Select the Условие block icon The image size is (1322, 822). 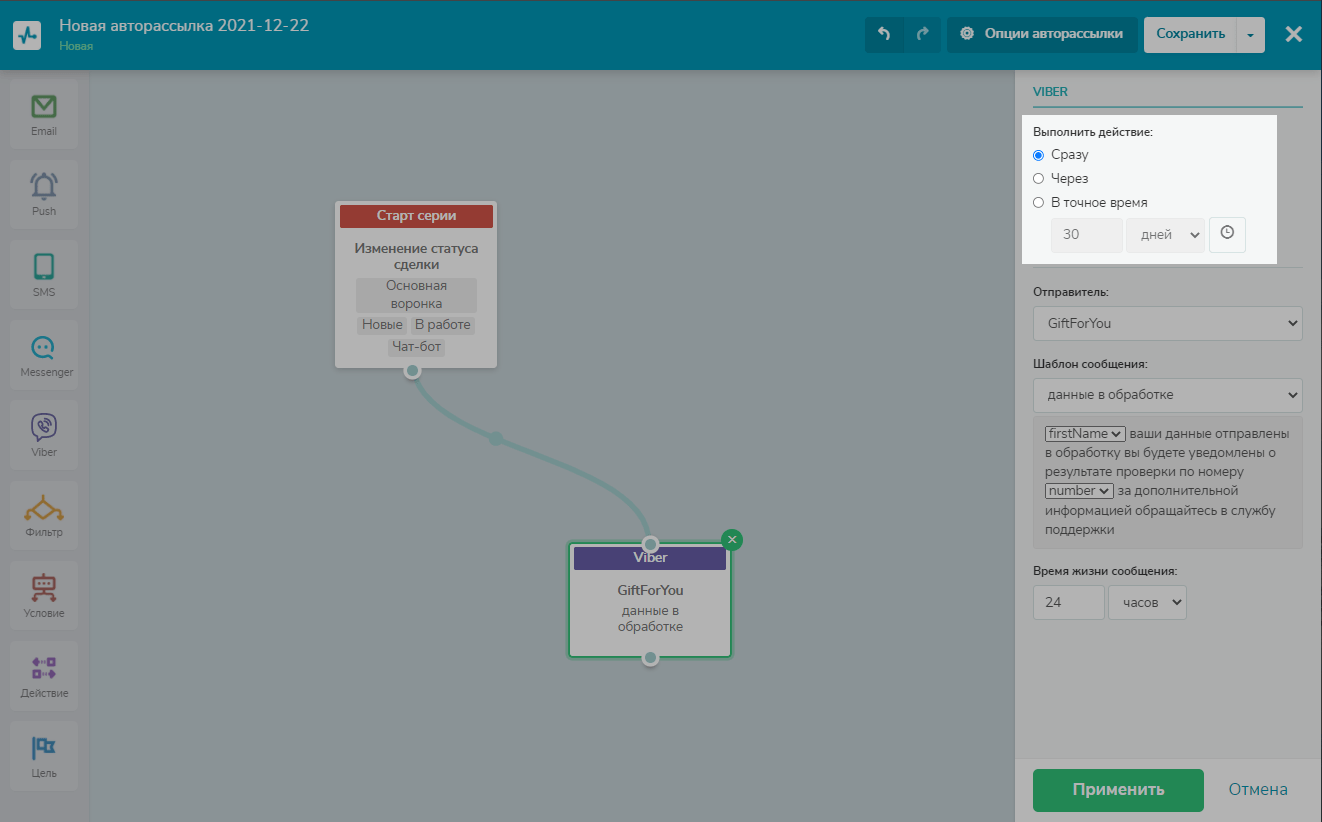pyautogui.click(x=43, y=588)
